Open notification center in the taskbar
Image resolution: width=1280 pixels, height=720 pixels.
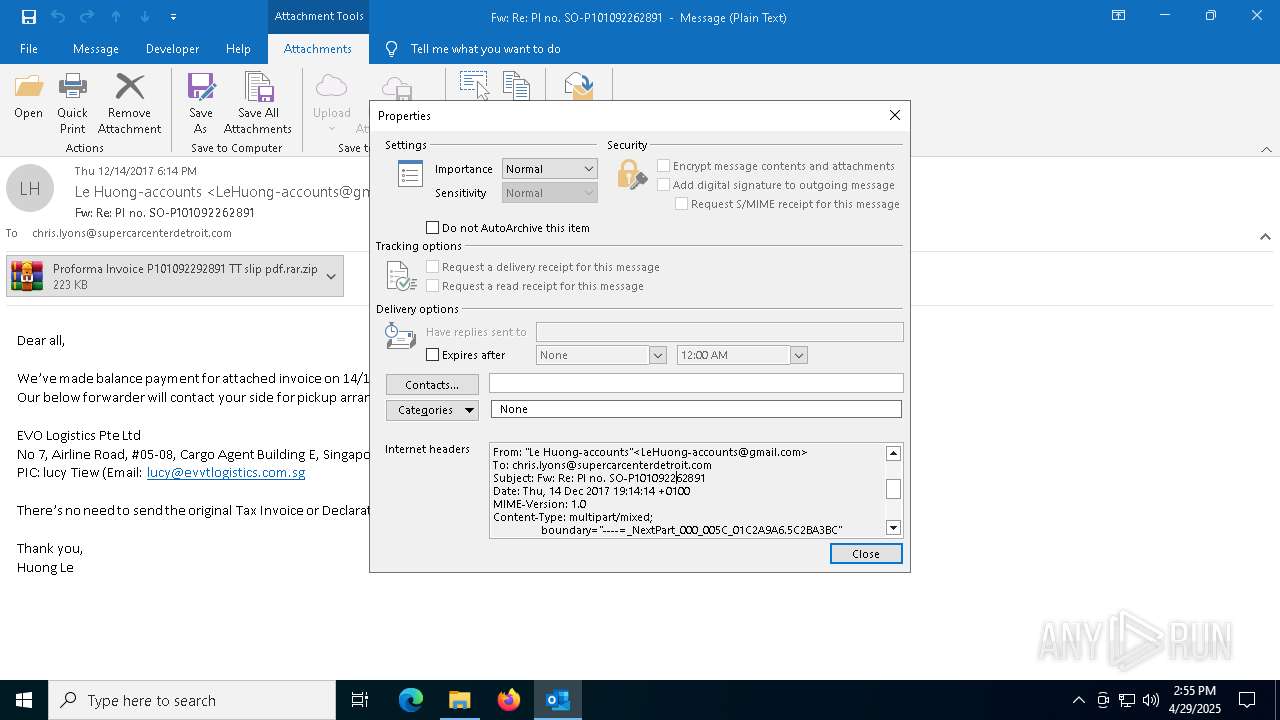pos(1247,700)
